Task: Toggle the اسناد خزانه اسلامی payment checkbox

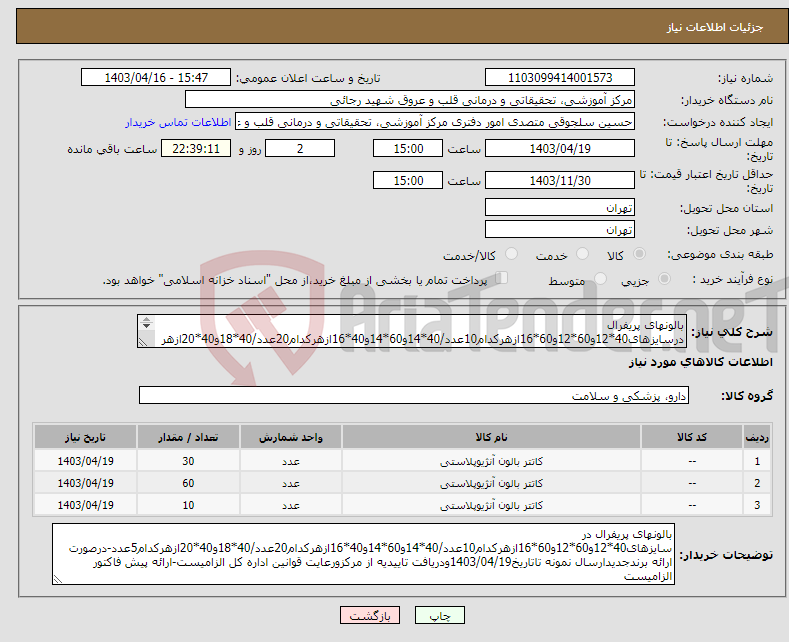Action: pyautogui.click(x=502, y=278)
